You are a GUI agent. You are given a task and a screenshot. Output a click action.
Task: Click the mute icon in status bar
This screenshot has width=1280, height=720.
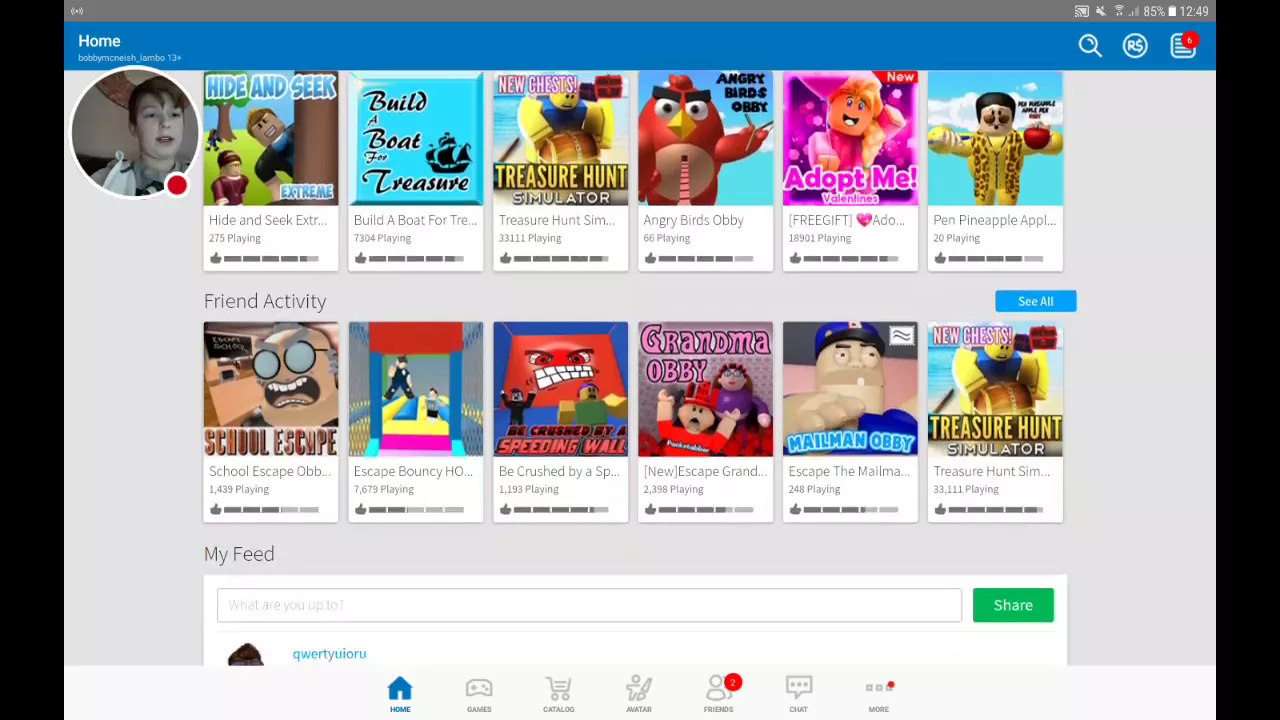pyautogui.click(x=1101, y=11)
